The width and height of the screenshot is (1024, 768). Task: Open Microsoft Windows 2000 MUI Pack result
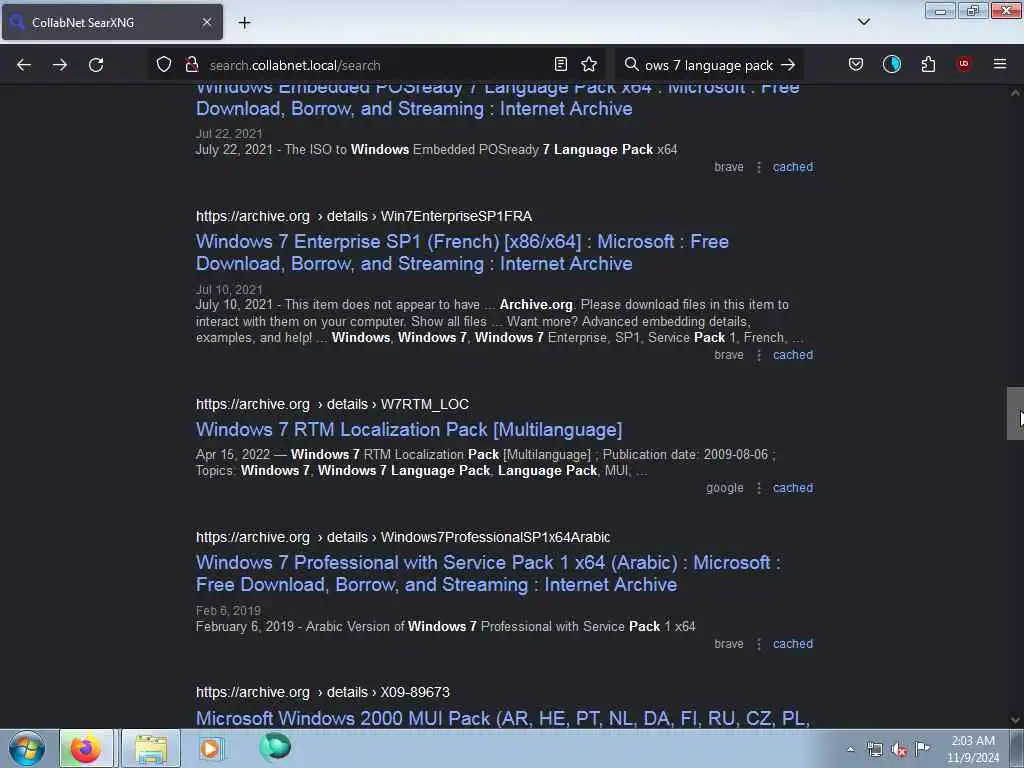(x=503, y=718)
